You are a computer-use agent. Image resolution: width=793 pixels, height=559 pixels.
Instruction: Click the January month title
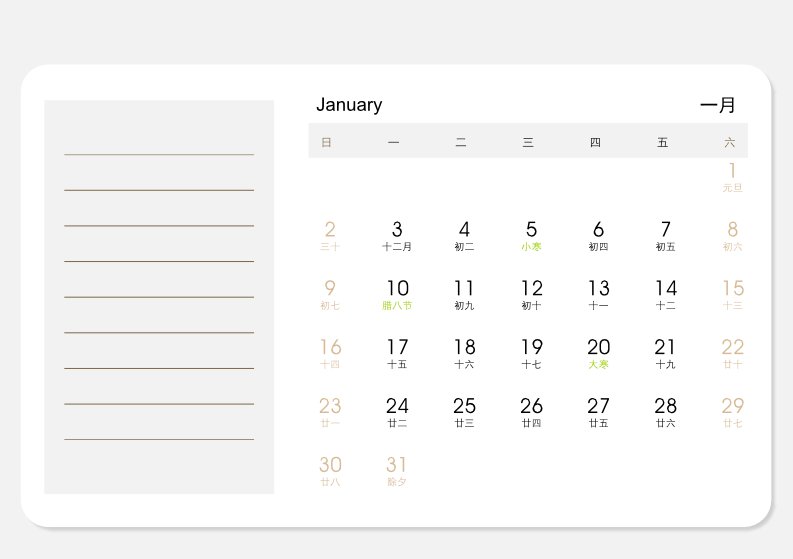[349, 105]
